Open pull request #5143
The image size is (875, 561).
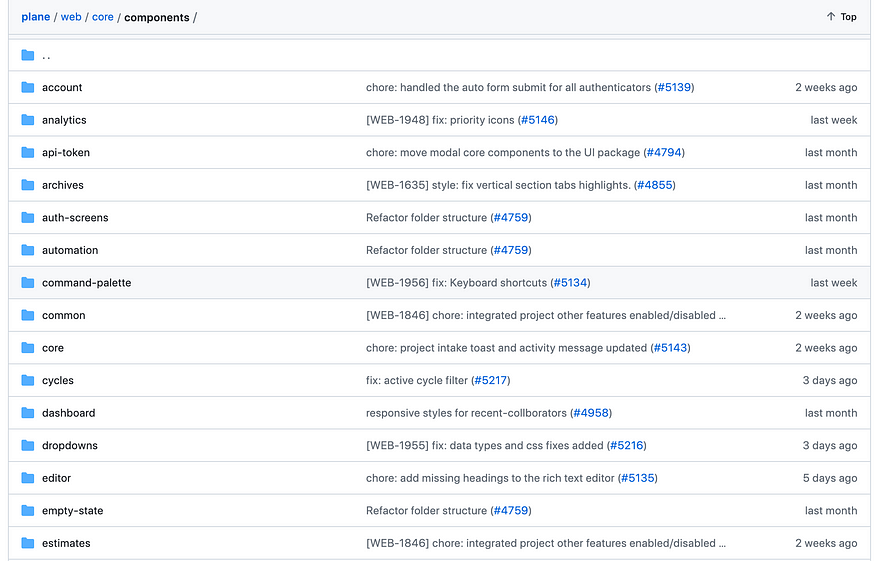tap(670, 348)
